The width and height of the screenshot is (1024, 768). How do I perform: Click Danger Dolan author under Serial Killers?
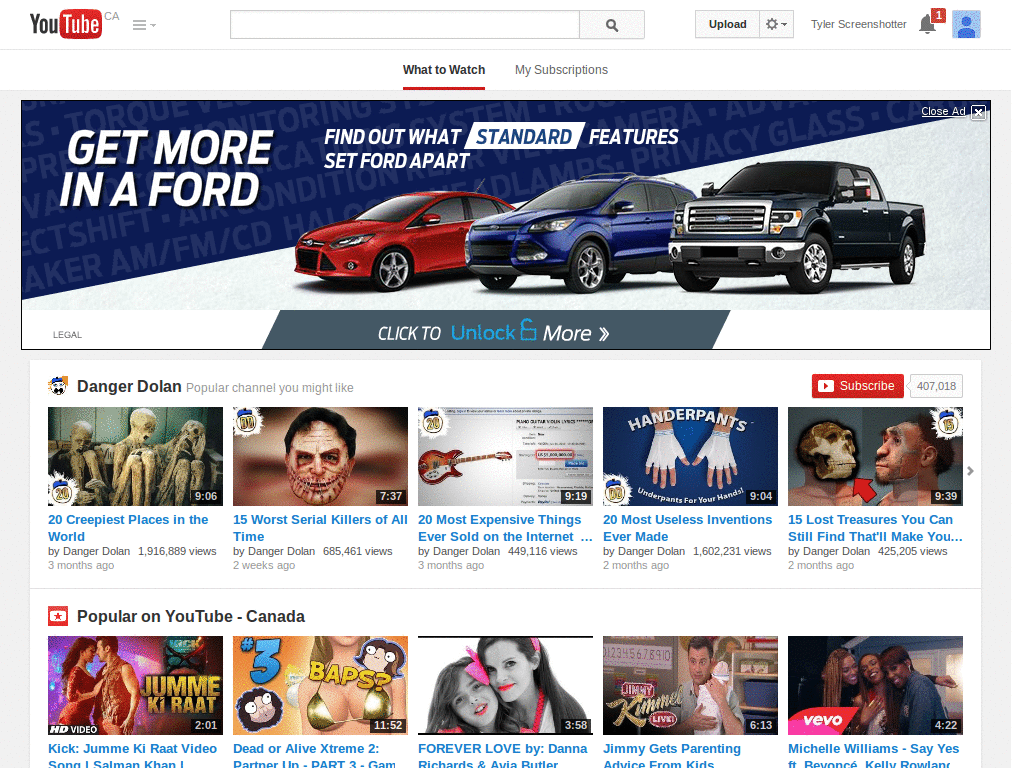281,551
